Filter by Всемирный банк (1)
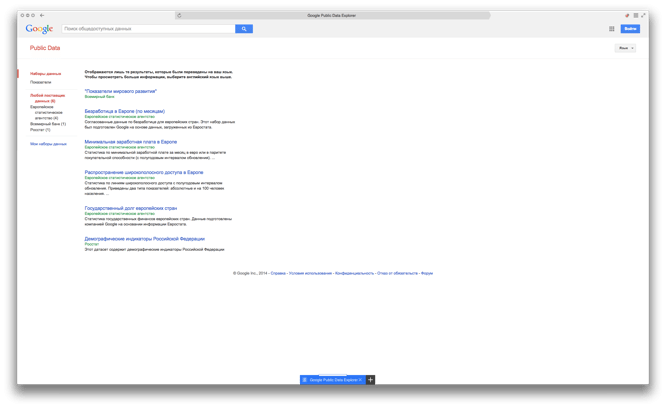Viewport: 666px width, 408px height. [48, 124]
